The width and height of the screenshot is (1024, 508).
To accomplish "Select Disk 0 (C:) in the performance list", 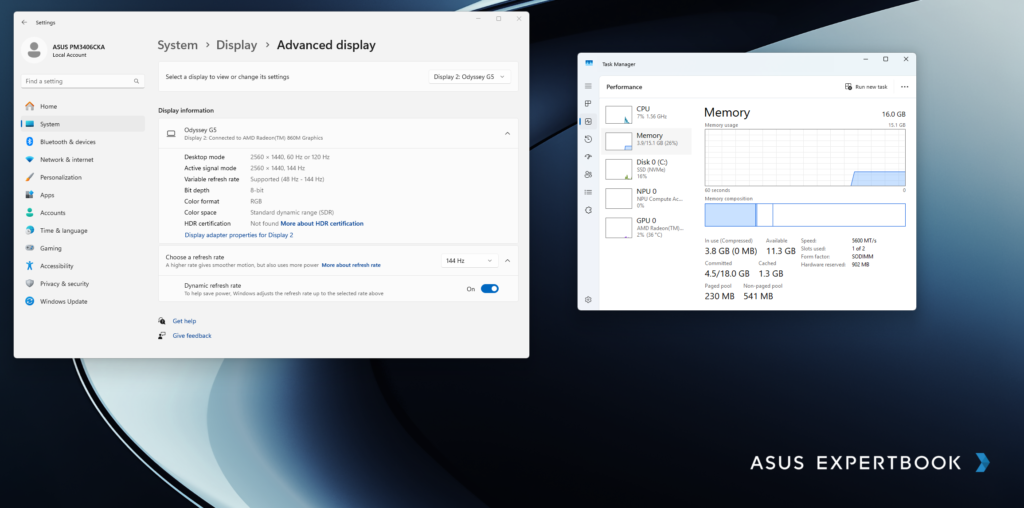I will coord(647,169).
